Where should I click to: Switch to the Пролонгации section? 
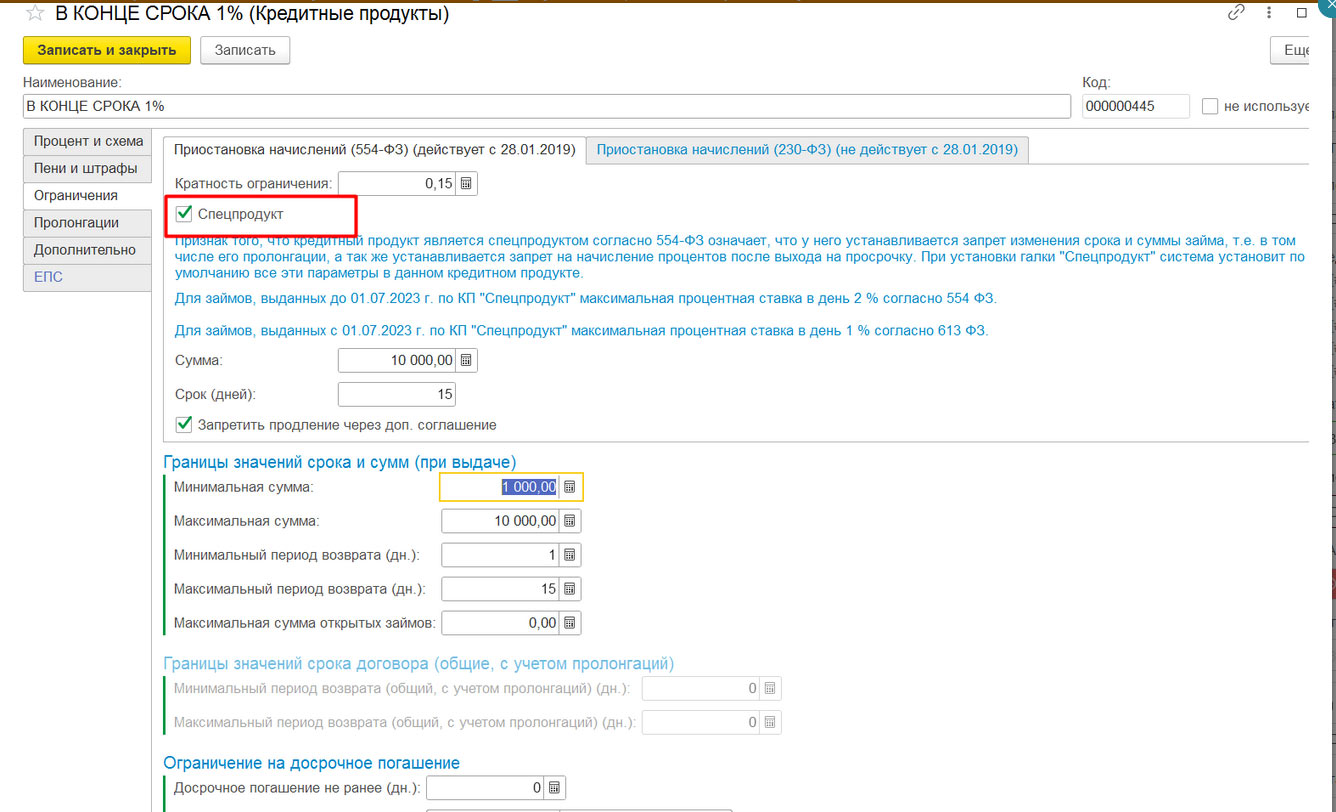point(88,223)
